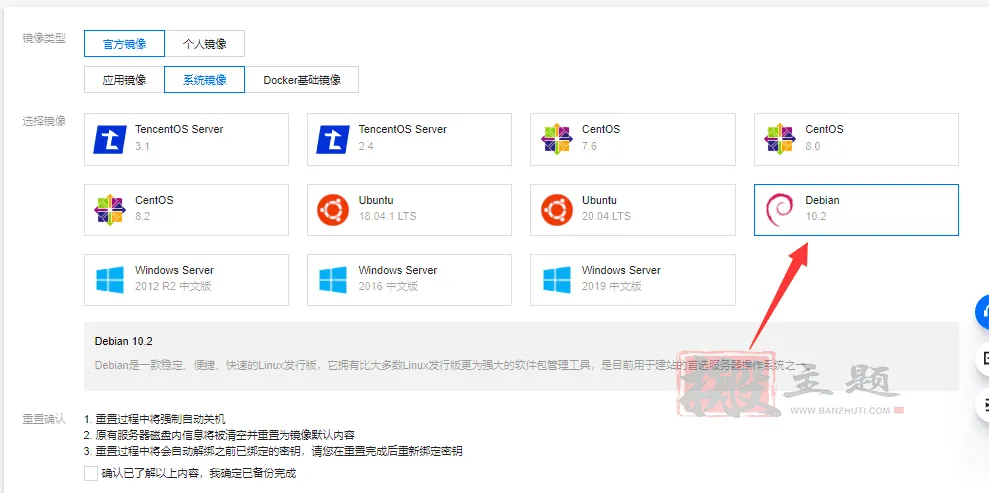Click the Windows Server 2012 R2 logo icon
The height and width of the screenshot is (493, 989).
point(110,280)
